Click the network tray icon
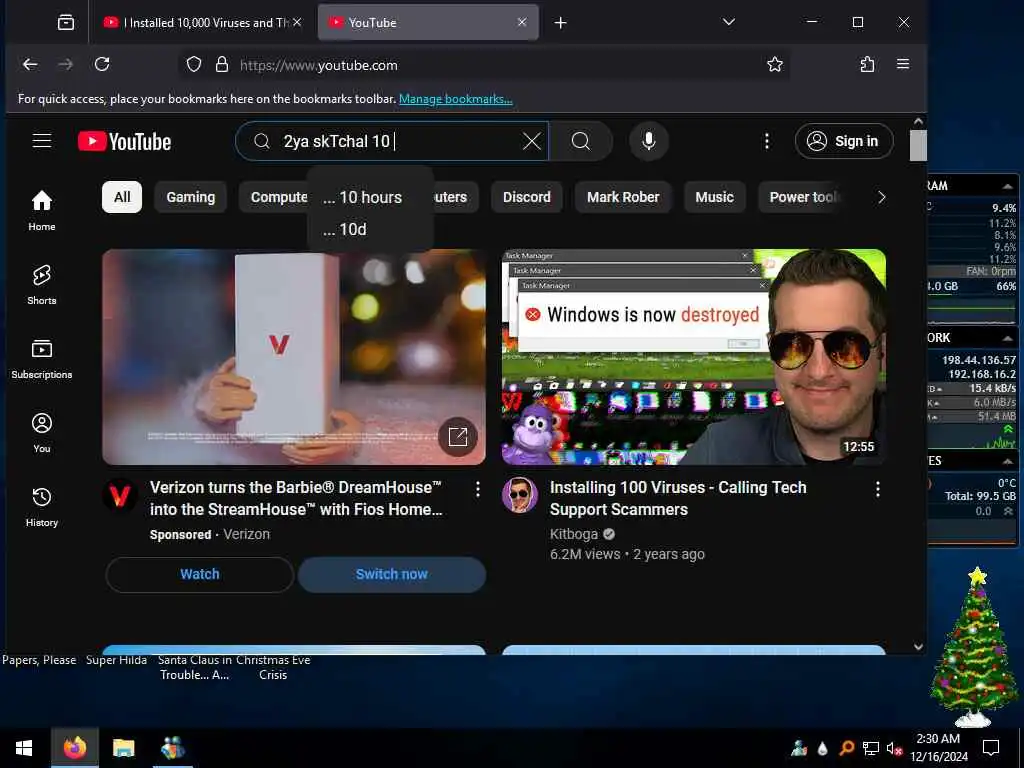The width and height of the screenshot is (1024, 768). click(x=871, y=748)
